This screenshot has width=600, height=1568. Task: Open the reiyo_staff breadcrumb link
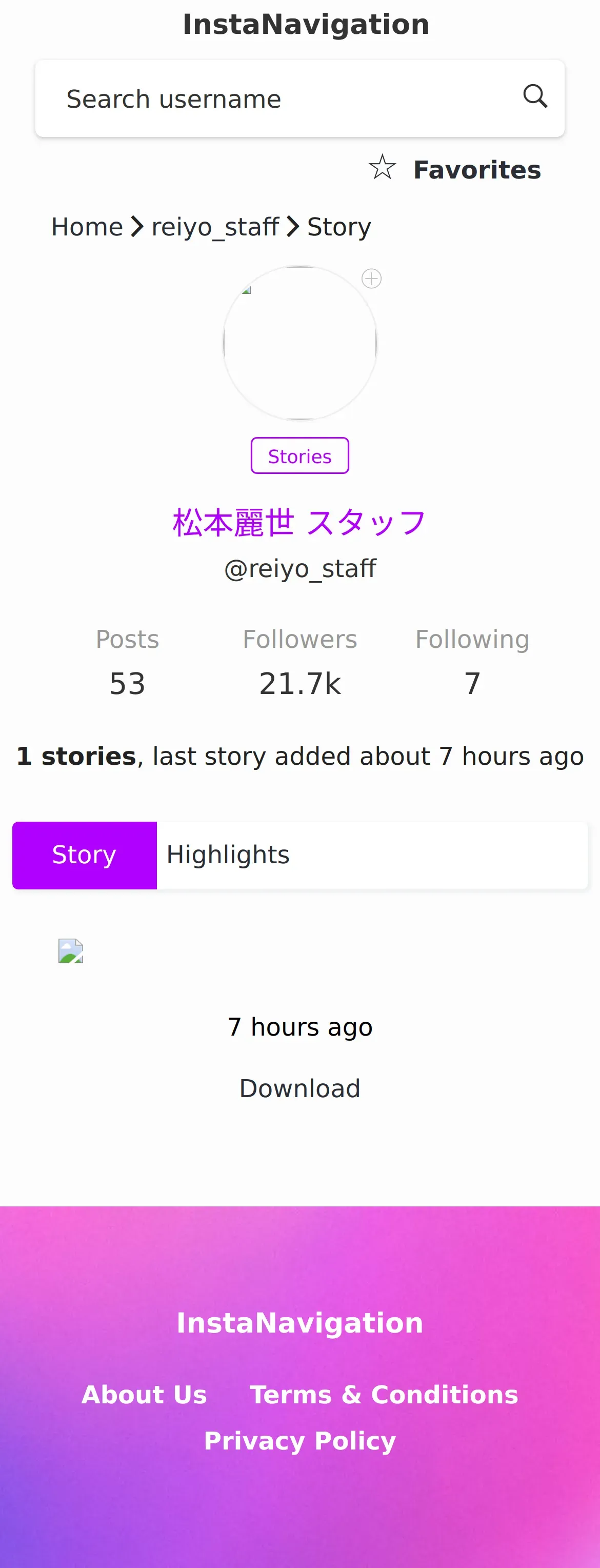215,227
